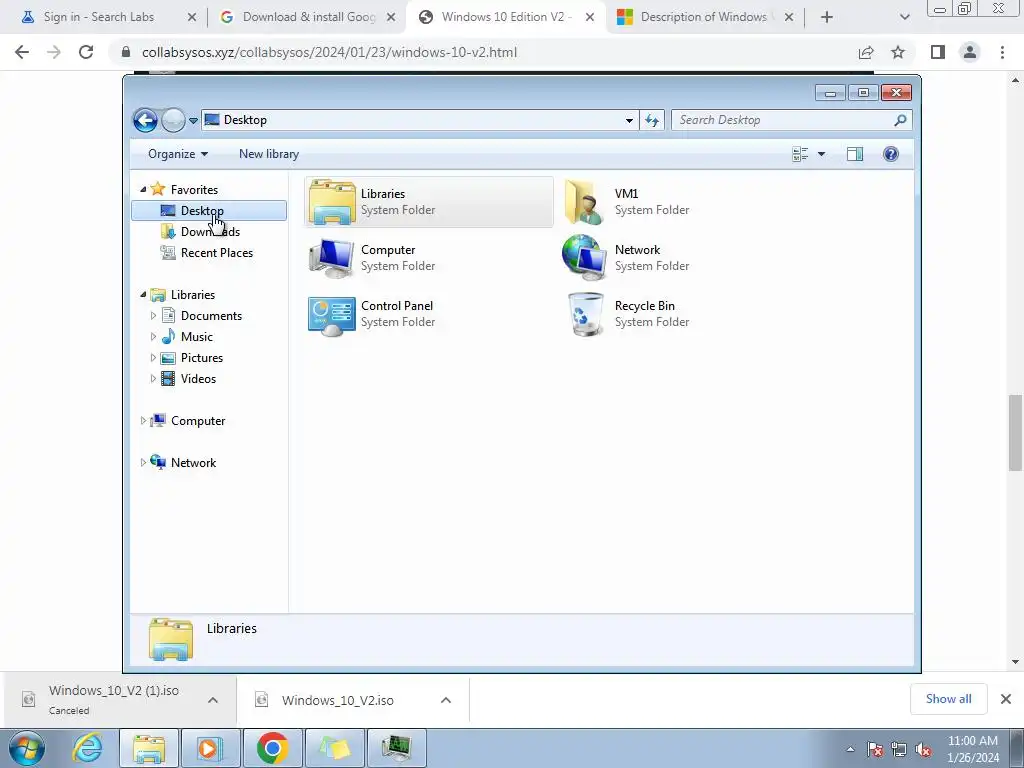Toggle the preview pane icon
The width and height of the screenshot is (1024, 768).
click(x=855, y=154)
